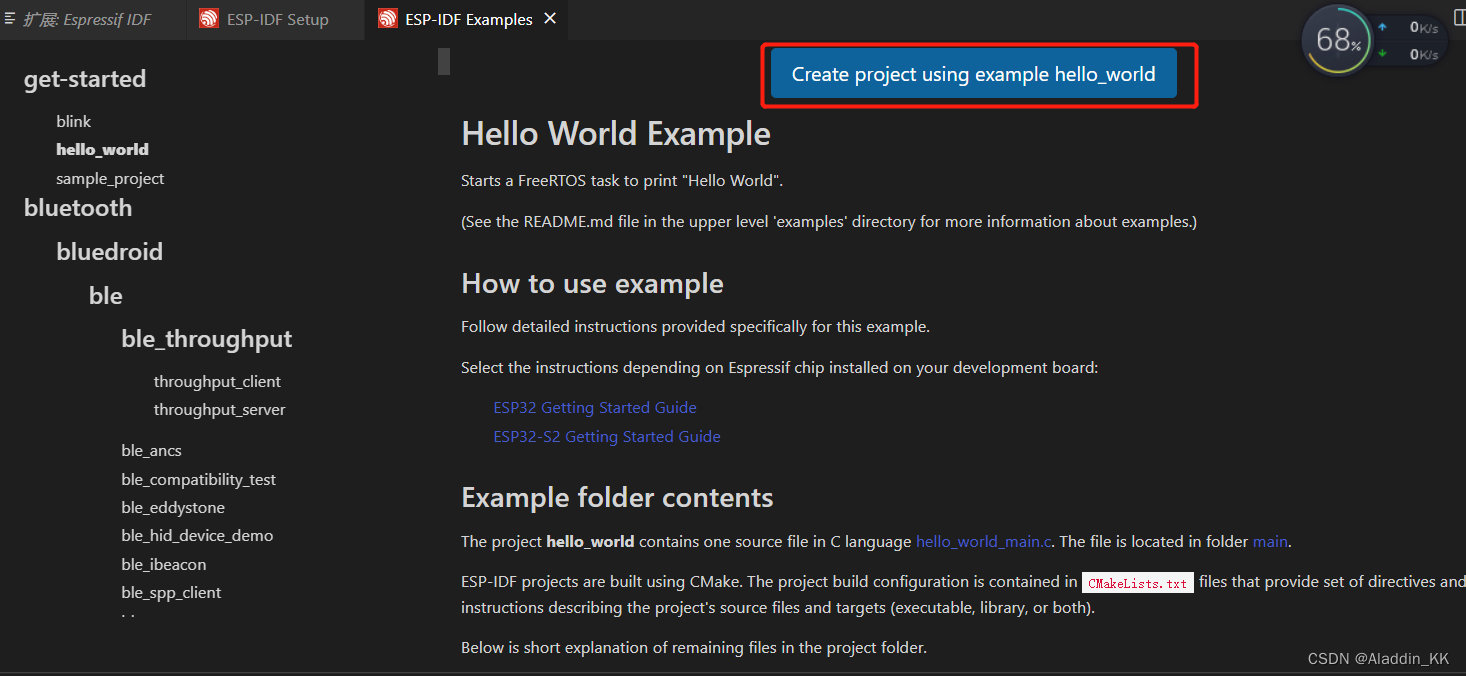Click the Hello World Example heading
This screenshot has height=676, width=1466.
click(616, 134)
